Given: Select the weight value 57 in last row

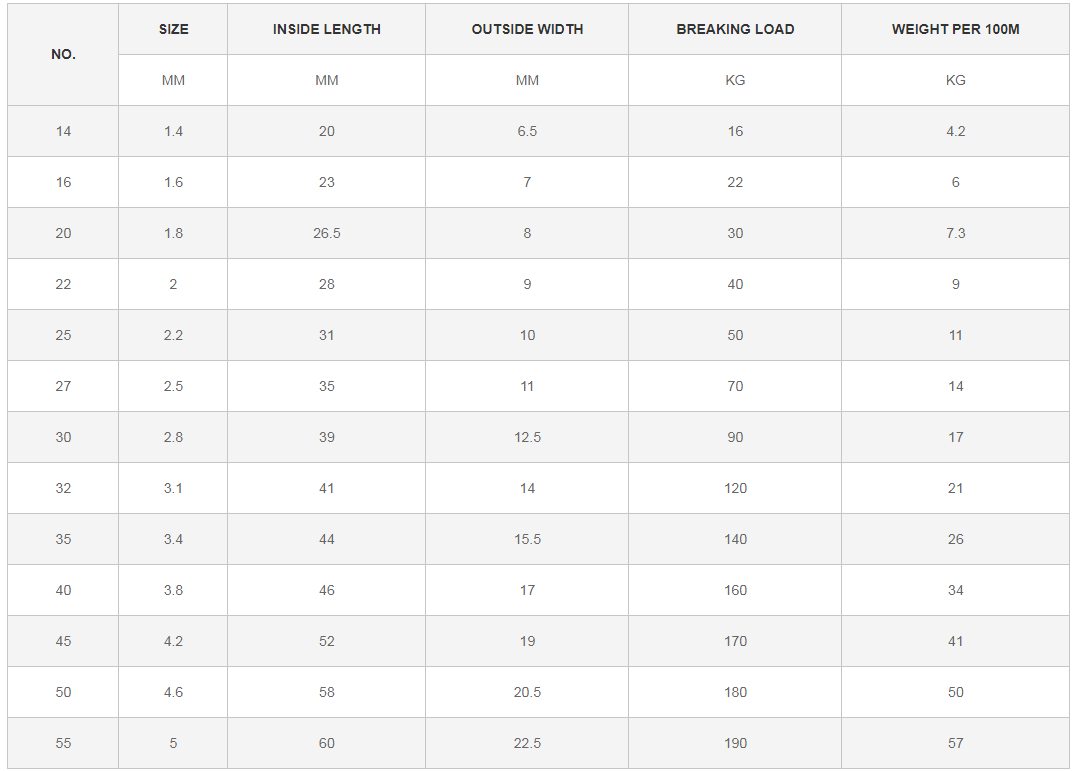Looking at the screenshot, I should pos(955,743).
